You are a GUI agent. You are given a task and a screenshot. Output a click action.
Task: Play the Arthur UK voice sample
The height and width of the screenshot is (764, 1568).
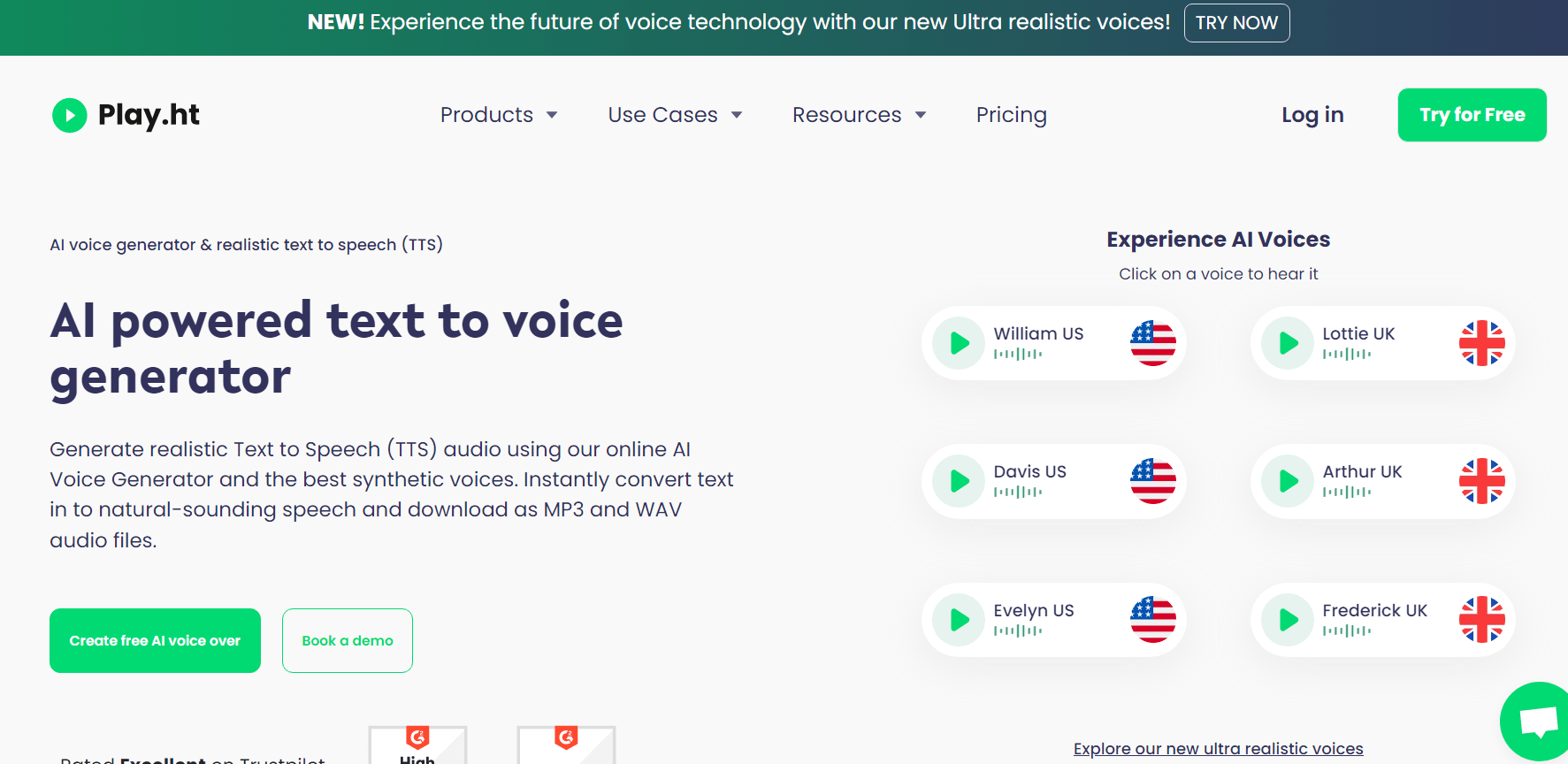(x=1288, y=481)
